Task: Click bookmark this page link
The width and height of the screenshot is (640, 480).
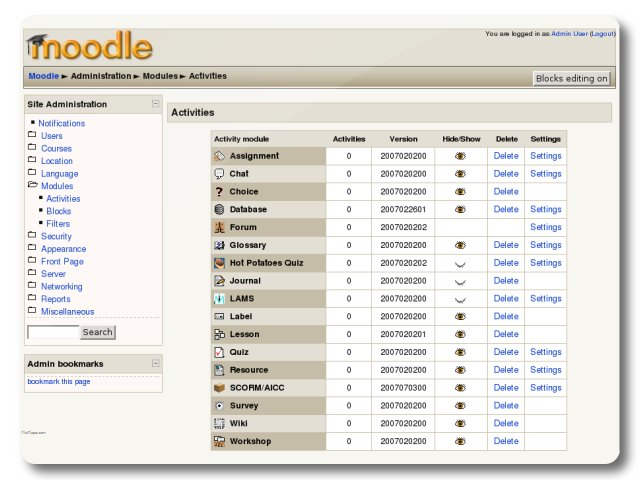Action: tap(59, 382)
